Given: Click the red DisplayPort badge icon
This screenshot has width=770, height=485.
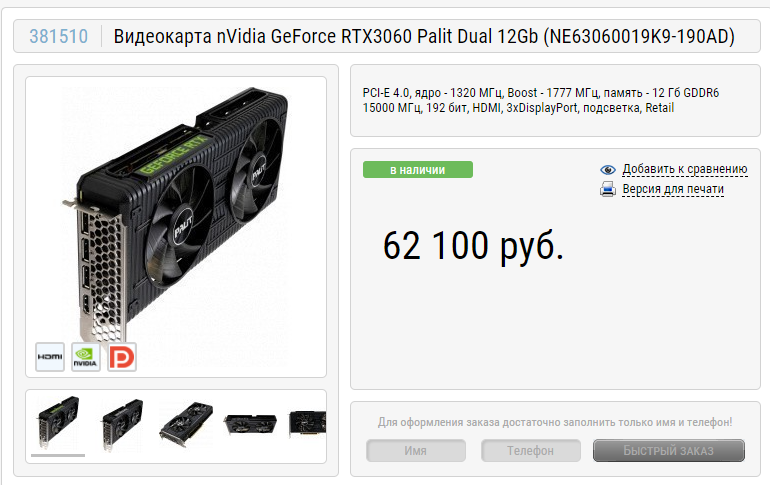Looking at the screenshot, I should tap(122, 357).
